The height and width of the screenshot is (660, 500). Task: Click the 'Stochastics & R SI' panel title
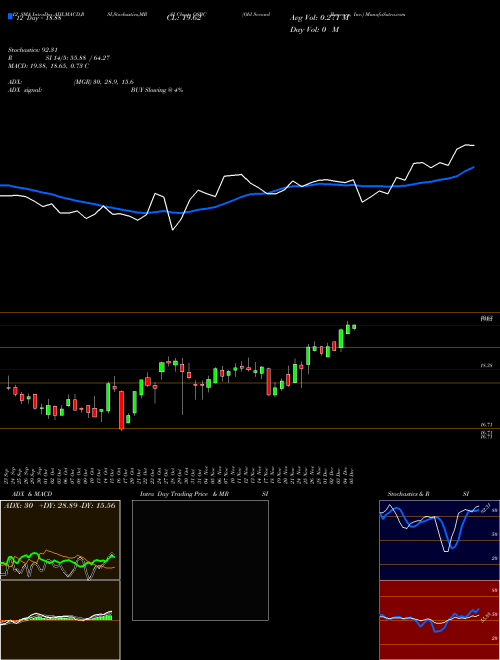point(428,494)
